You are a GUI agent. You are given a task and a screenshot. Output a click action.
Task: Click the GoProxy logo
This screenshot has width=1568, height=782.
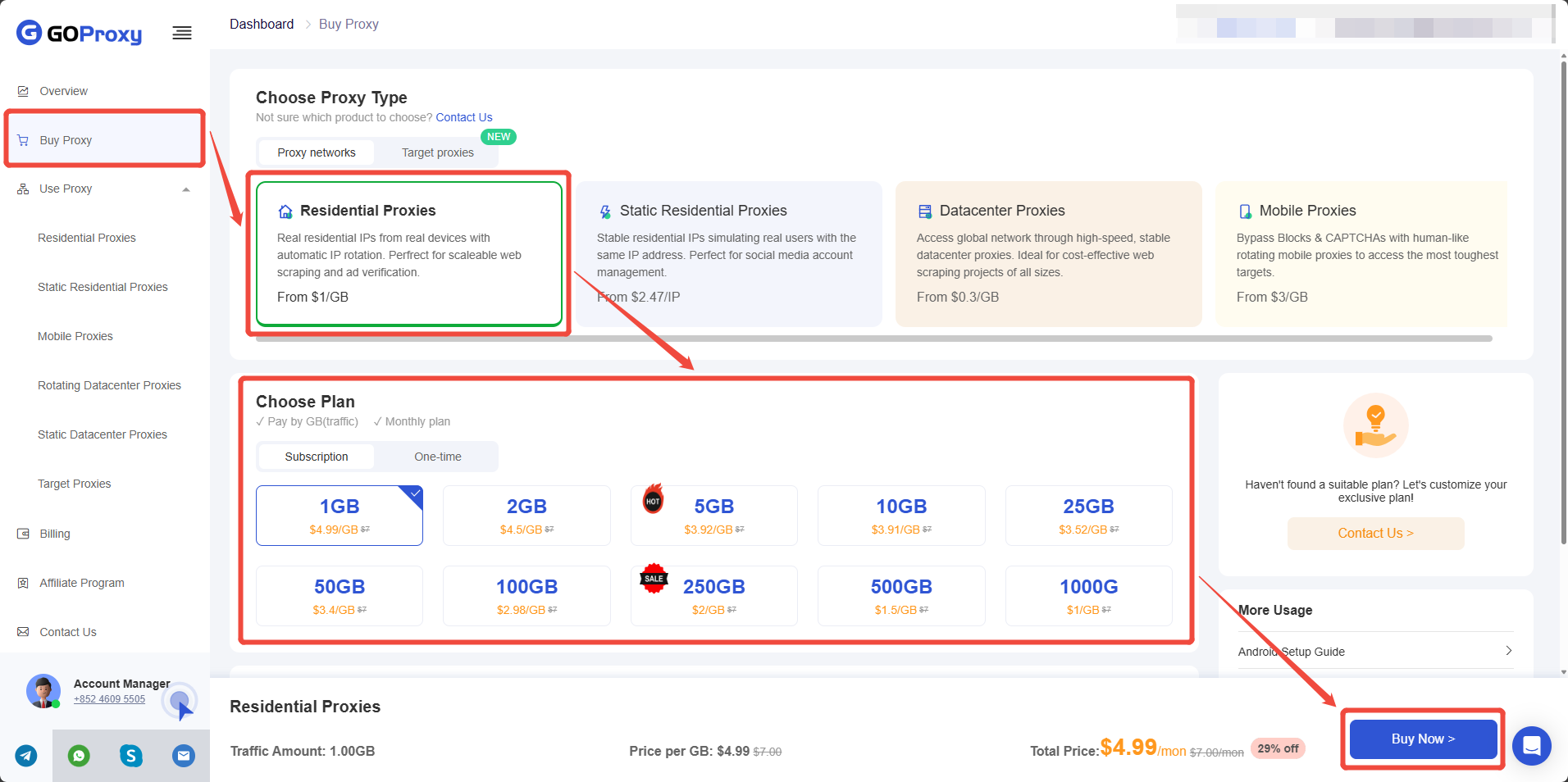point(79,33)
